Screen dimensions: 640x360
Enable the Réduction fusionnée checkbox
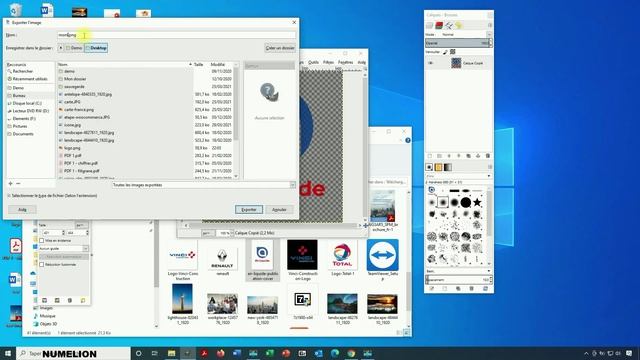42,264
